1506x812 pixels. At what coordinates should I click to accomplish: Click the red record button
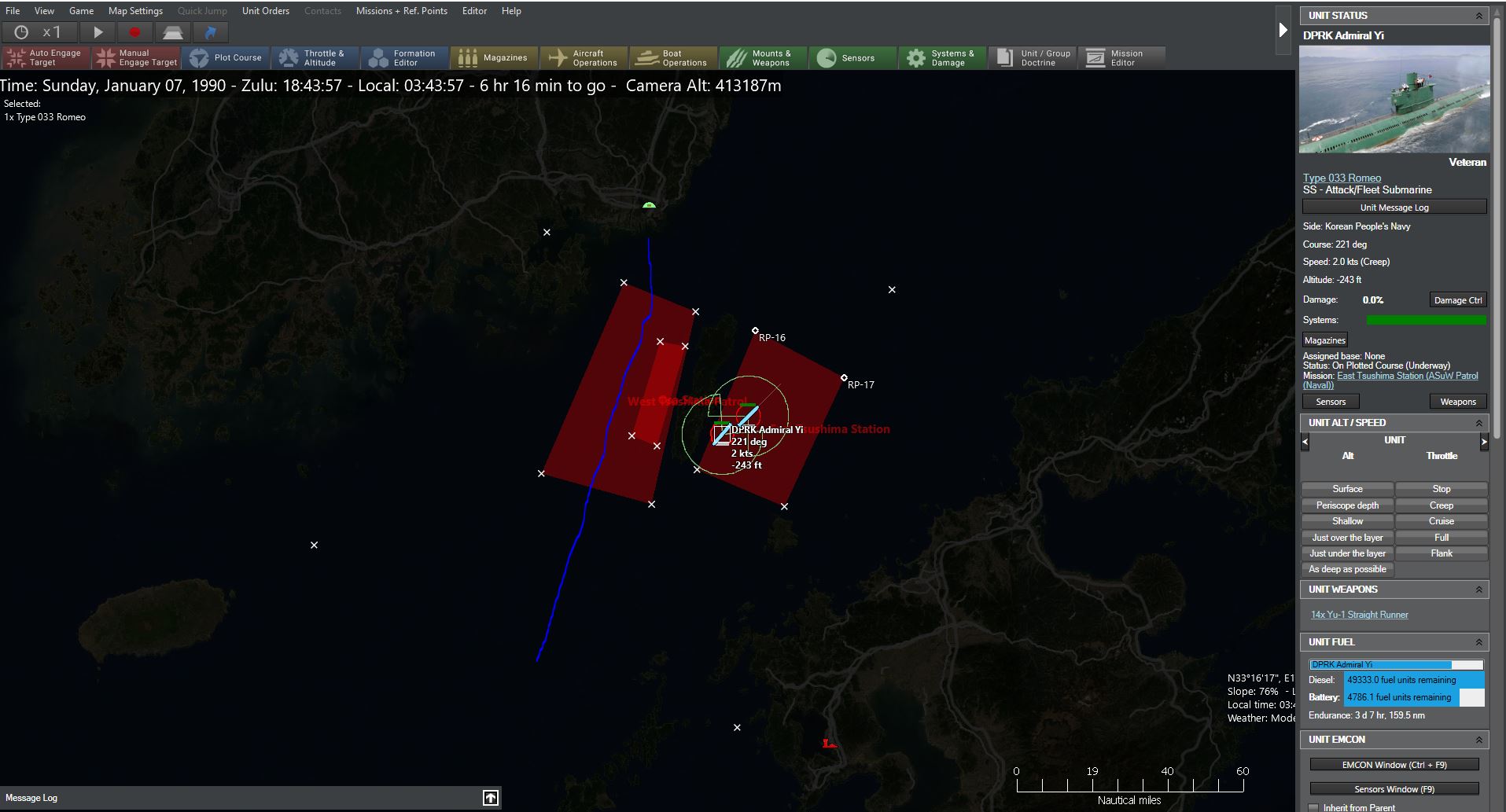pos(134,32)
